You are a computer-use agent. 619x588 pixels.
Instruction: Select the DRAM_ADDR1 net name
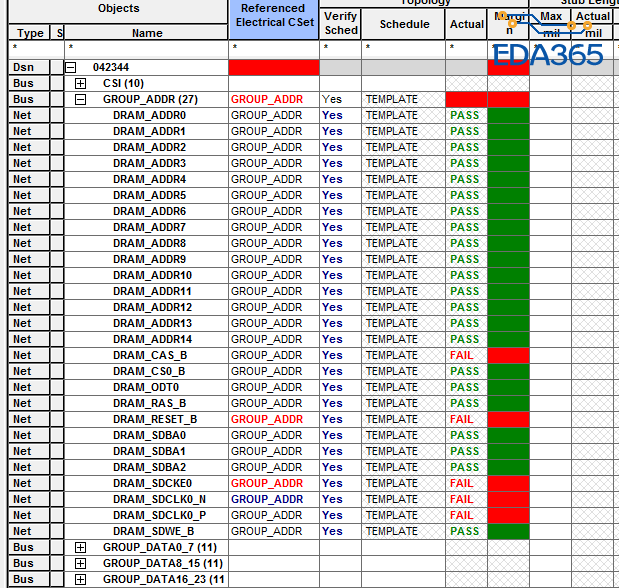coord(149,132)
